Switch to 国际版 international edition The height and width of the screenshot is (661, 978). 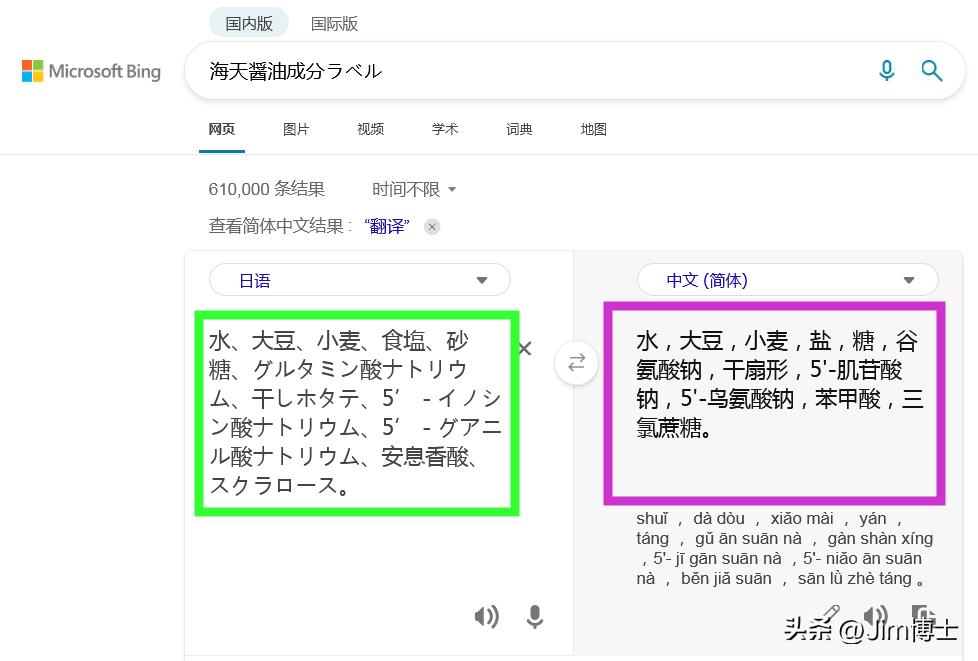pyautogui.click(x=334, y=23)
